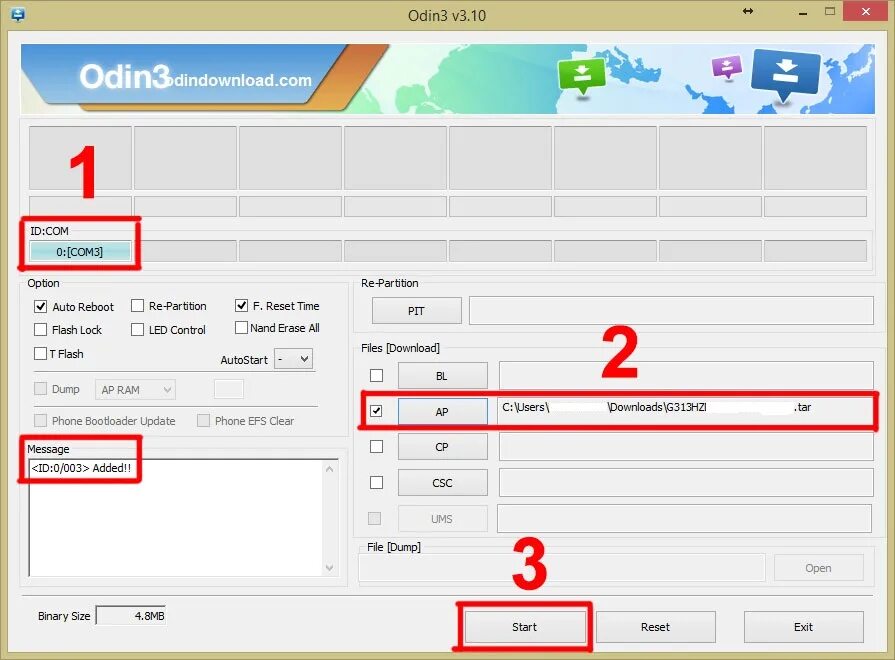Minimize the Odin3 window
This screenshot has width=895, height=660.
click(x=803, y=12)
